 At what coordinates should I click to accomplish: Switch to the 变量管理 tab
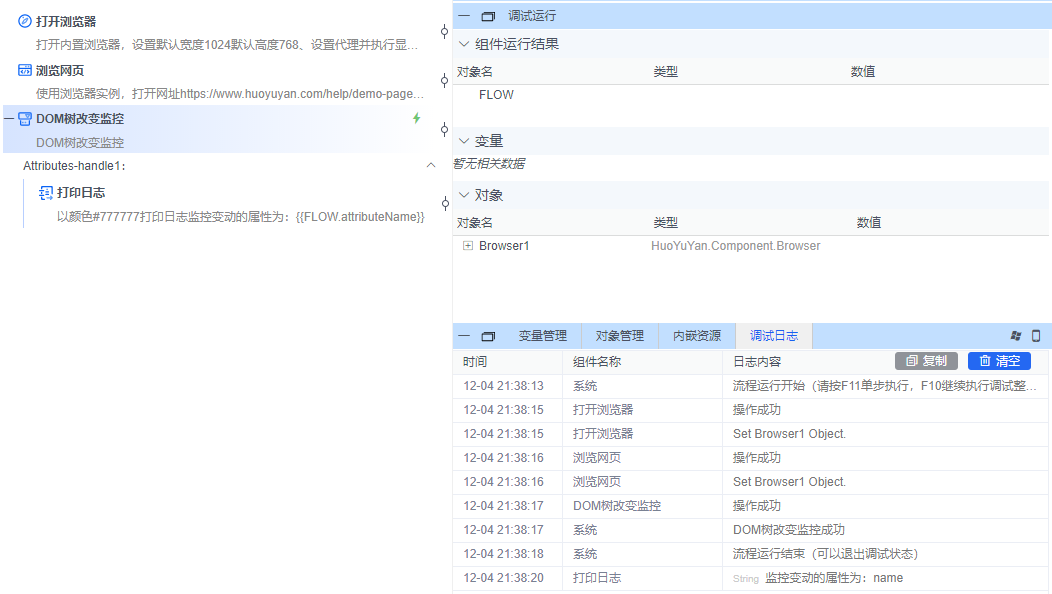(545, 335)
